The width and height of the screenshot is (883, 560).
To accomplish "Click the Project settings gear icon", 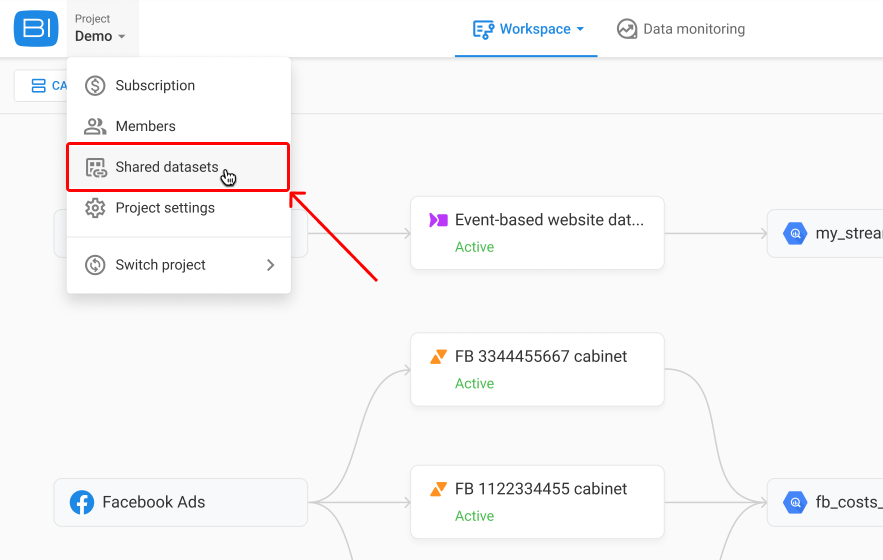I will (x=95, y=208).
